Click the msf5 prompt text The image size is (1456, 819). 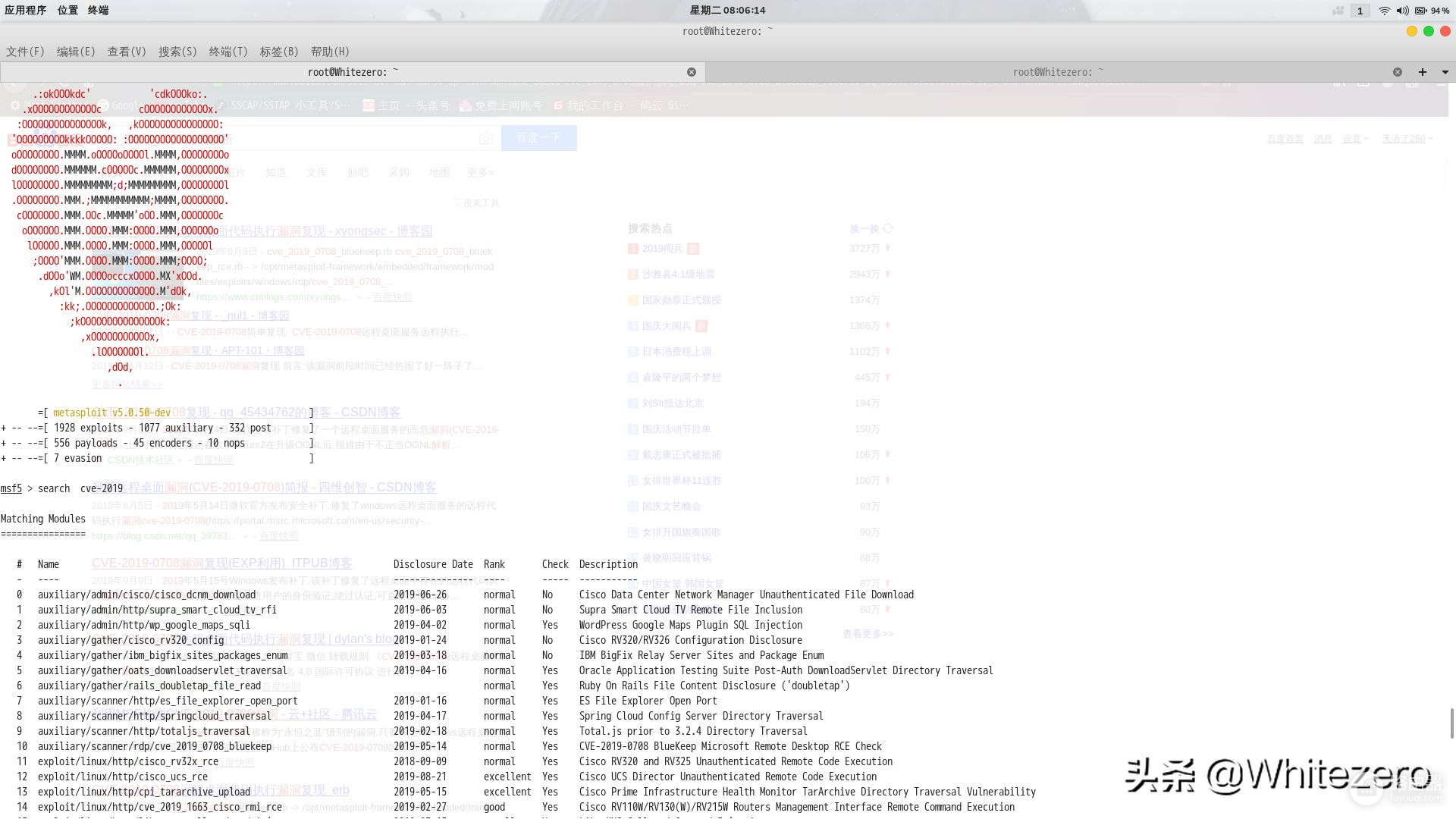tap(11, 488)
